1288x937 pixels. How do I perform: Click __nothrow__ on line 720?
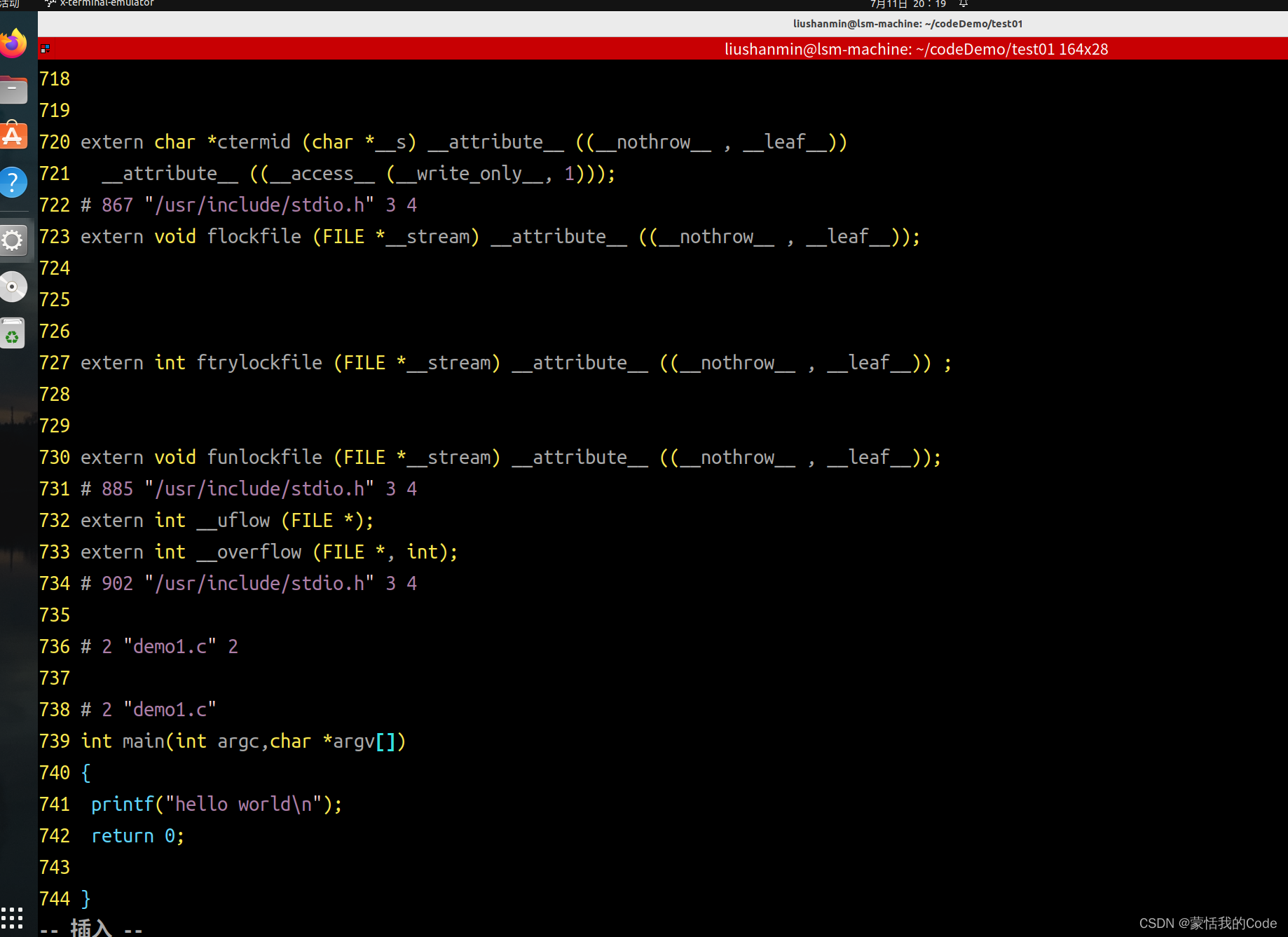(x=654, y=142)
